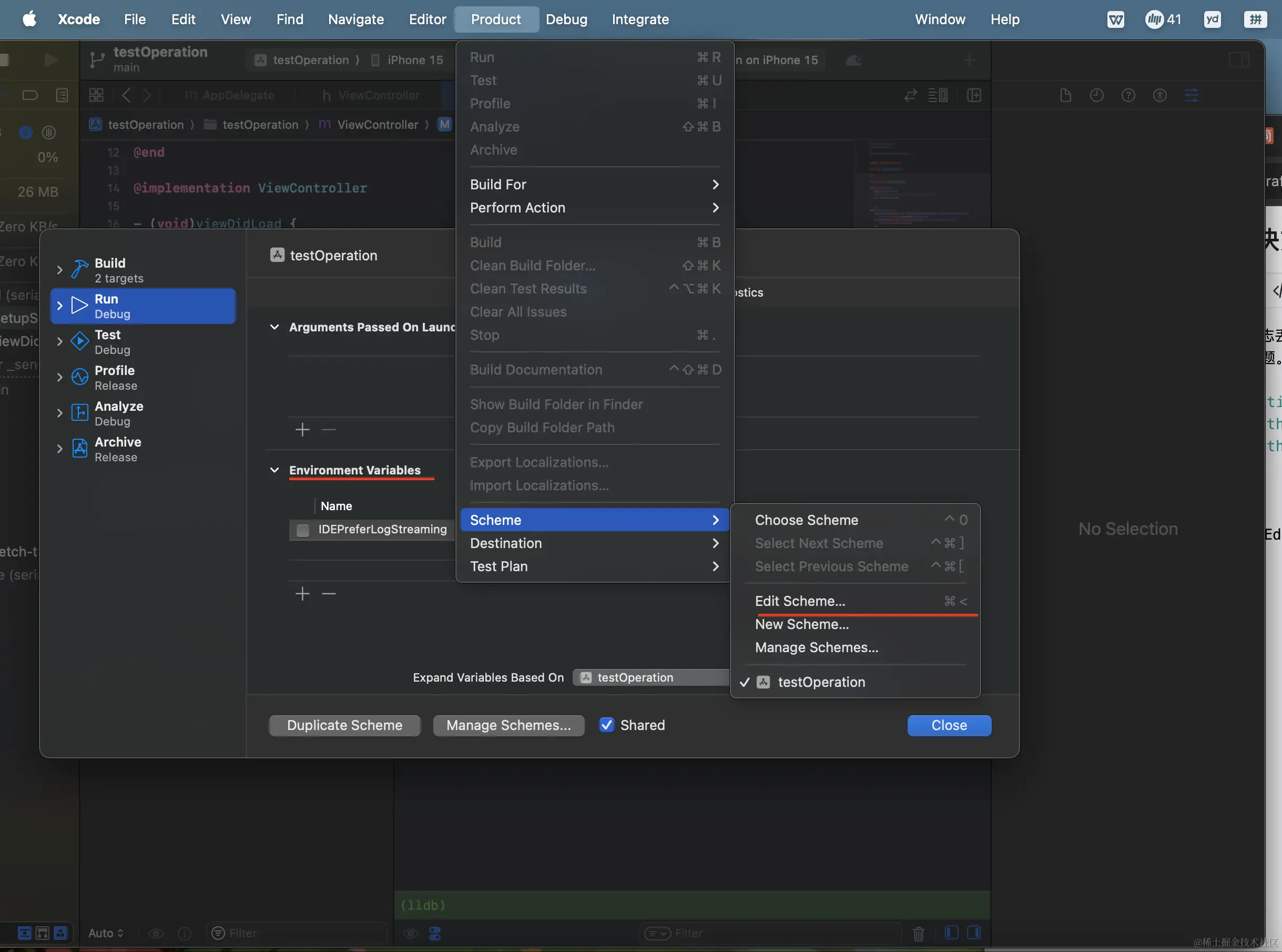Image resolution: width=1282 pixels, height=952 pixels.
Task: Show the File inspector icon
Action: coord(1065,95)
